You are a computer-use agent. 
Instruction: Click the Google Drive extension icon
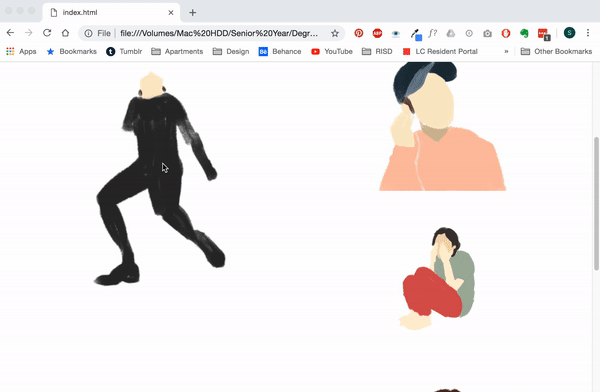(451, 33)
